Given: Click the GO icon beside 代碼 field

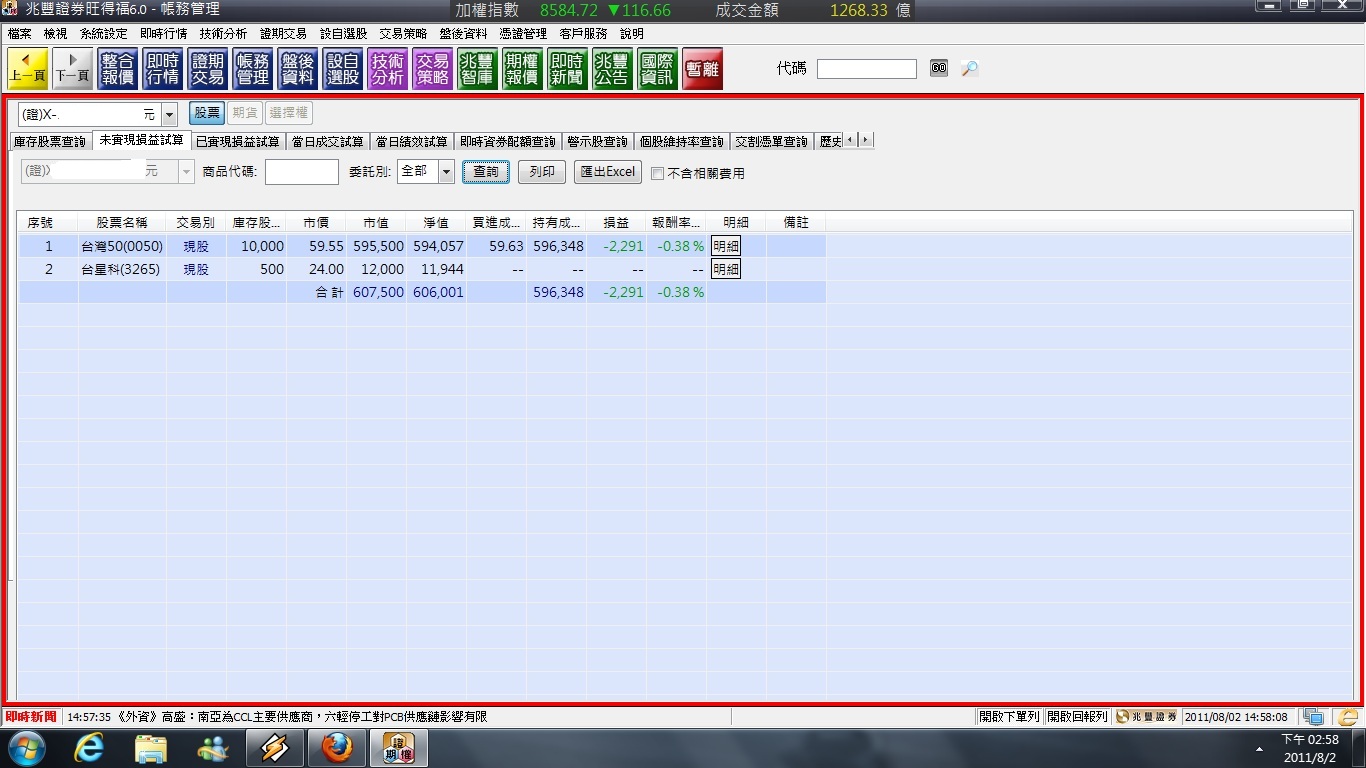Looking at the screenshot, I should (x=939, y=68).
